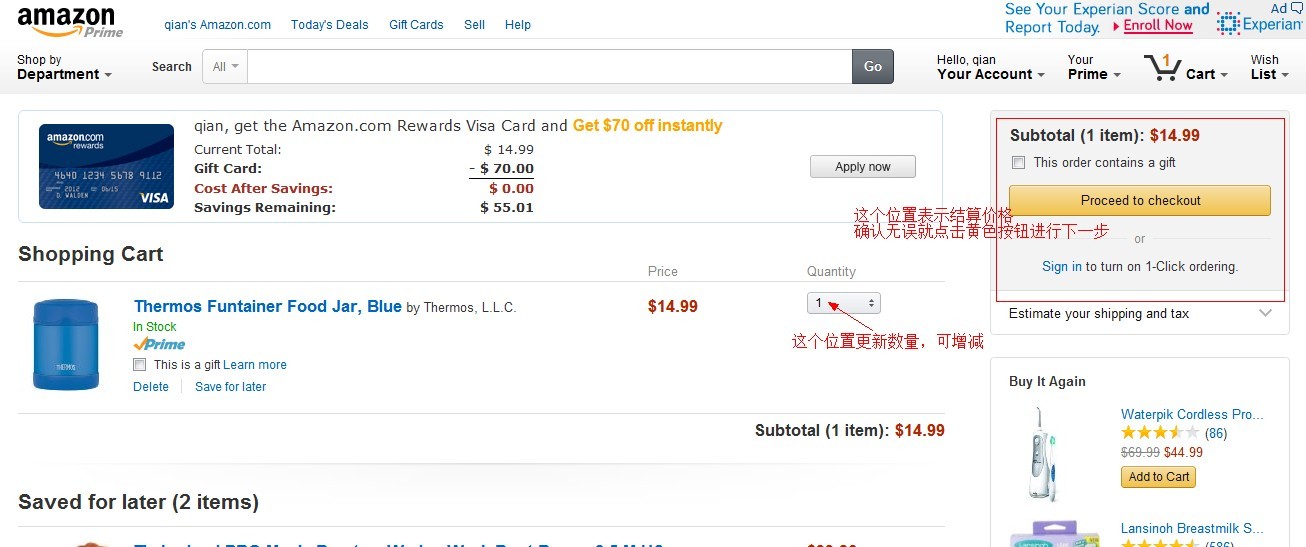The width and height of the screenshot is (1306, 547).
Task: Expand 'Estimate your shipping and tax'
Action: coord(1140,314)
